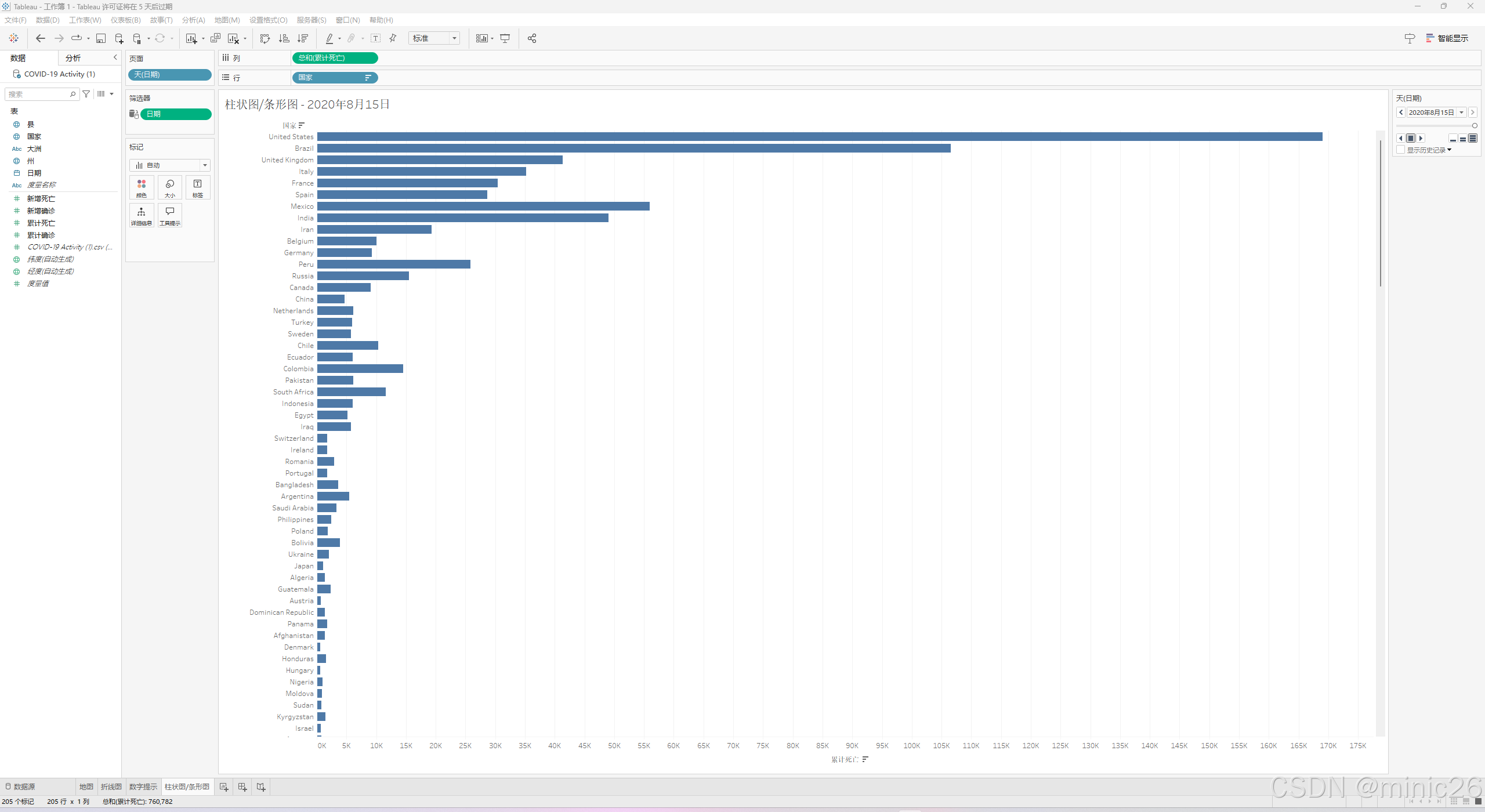
Task: Open the Color mark card
Action: (x=142, y=187)
